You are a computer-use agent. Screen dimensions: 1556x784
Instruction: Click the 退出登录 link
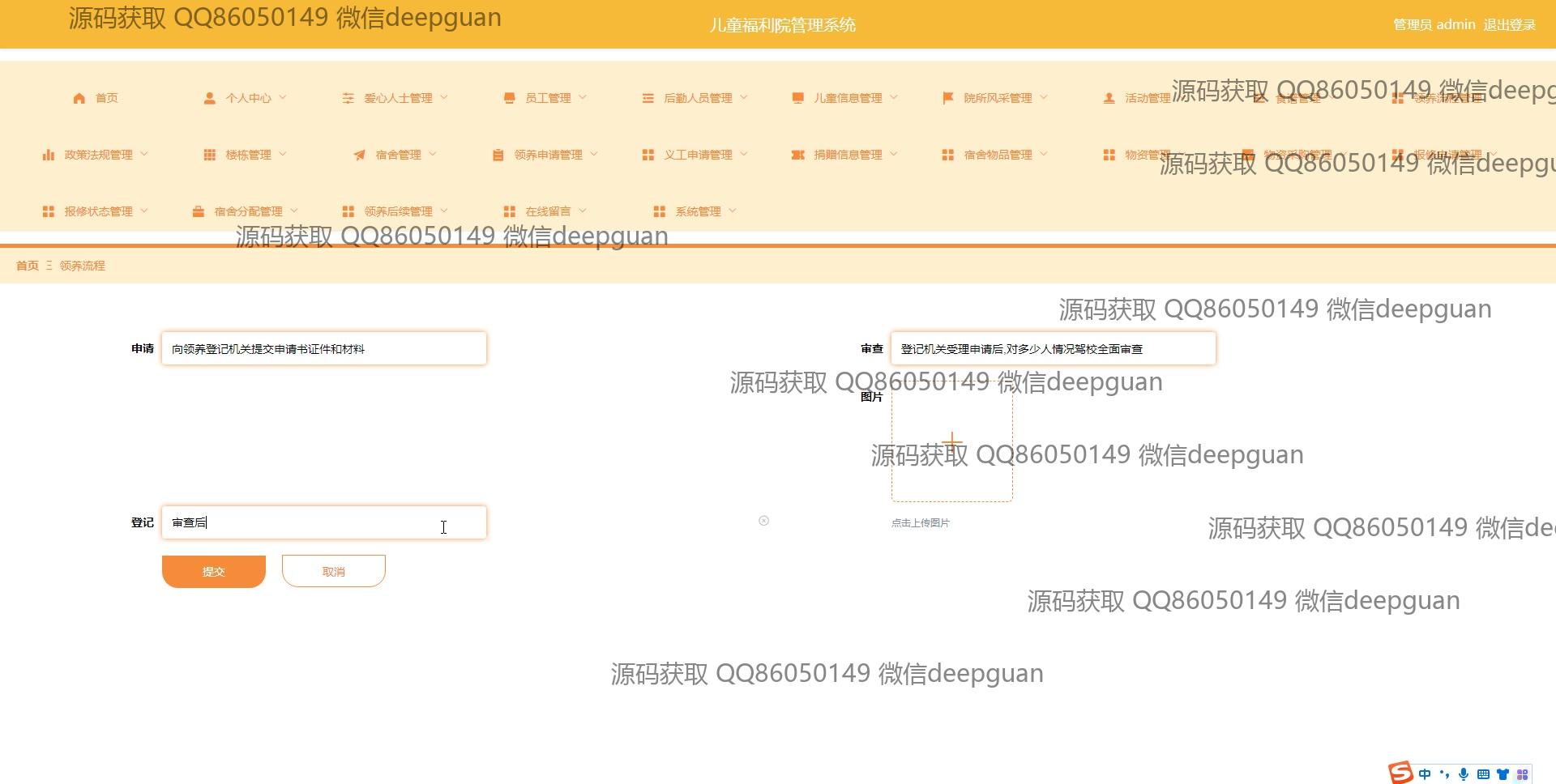1509,25
